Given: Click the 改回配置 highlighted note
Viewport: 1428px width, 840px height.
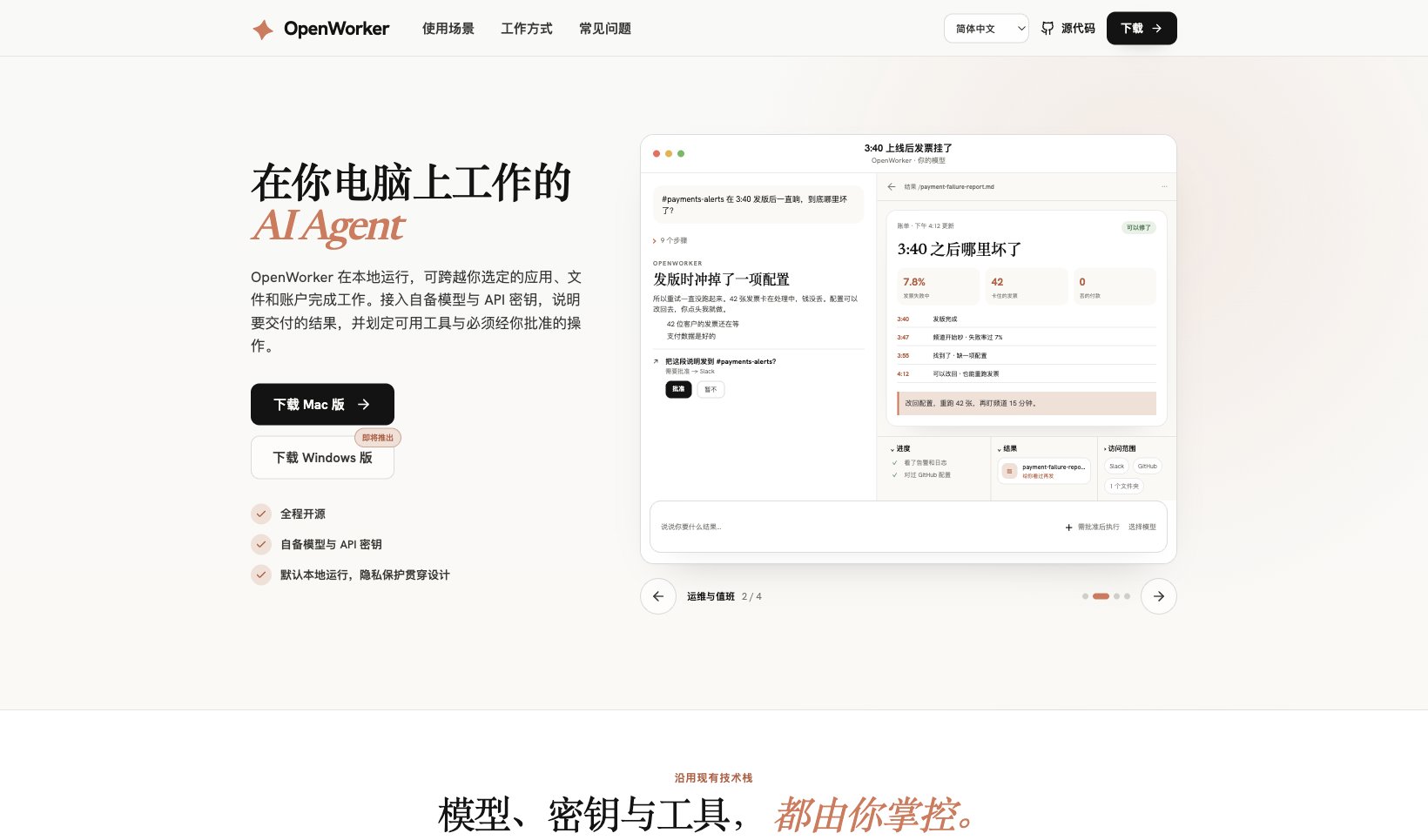Looking at the screenshot, I should [1027, 404].
